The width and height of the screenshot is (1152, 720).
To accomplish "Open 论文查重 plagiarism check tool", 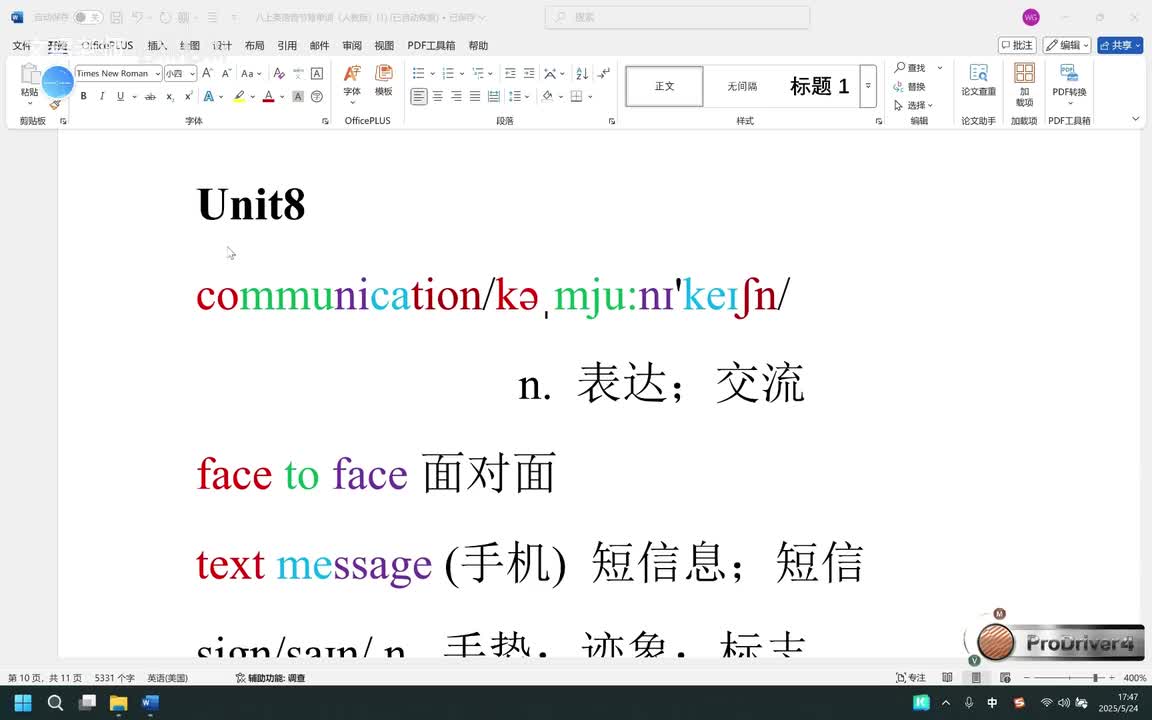I will (978, 81).
